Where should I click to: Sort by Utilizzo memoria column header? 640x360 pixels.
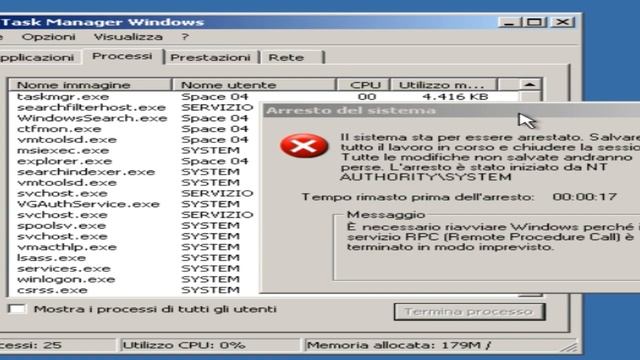444,85
